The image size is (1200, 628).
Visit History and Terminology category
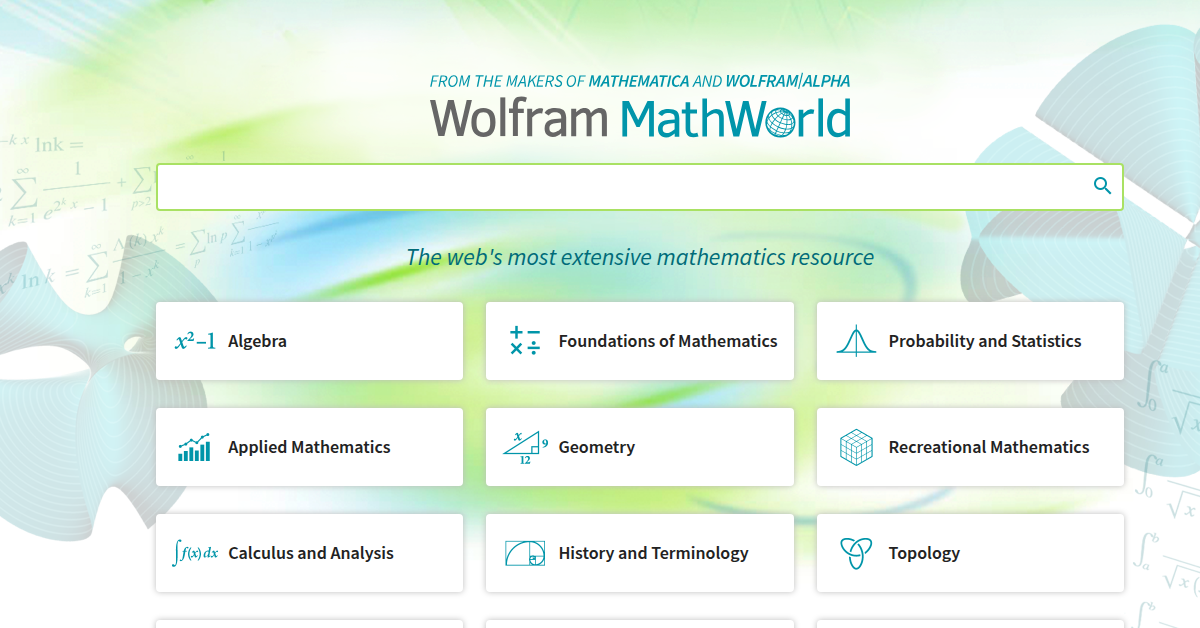click(x=653, y=553)
